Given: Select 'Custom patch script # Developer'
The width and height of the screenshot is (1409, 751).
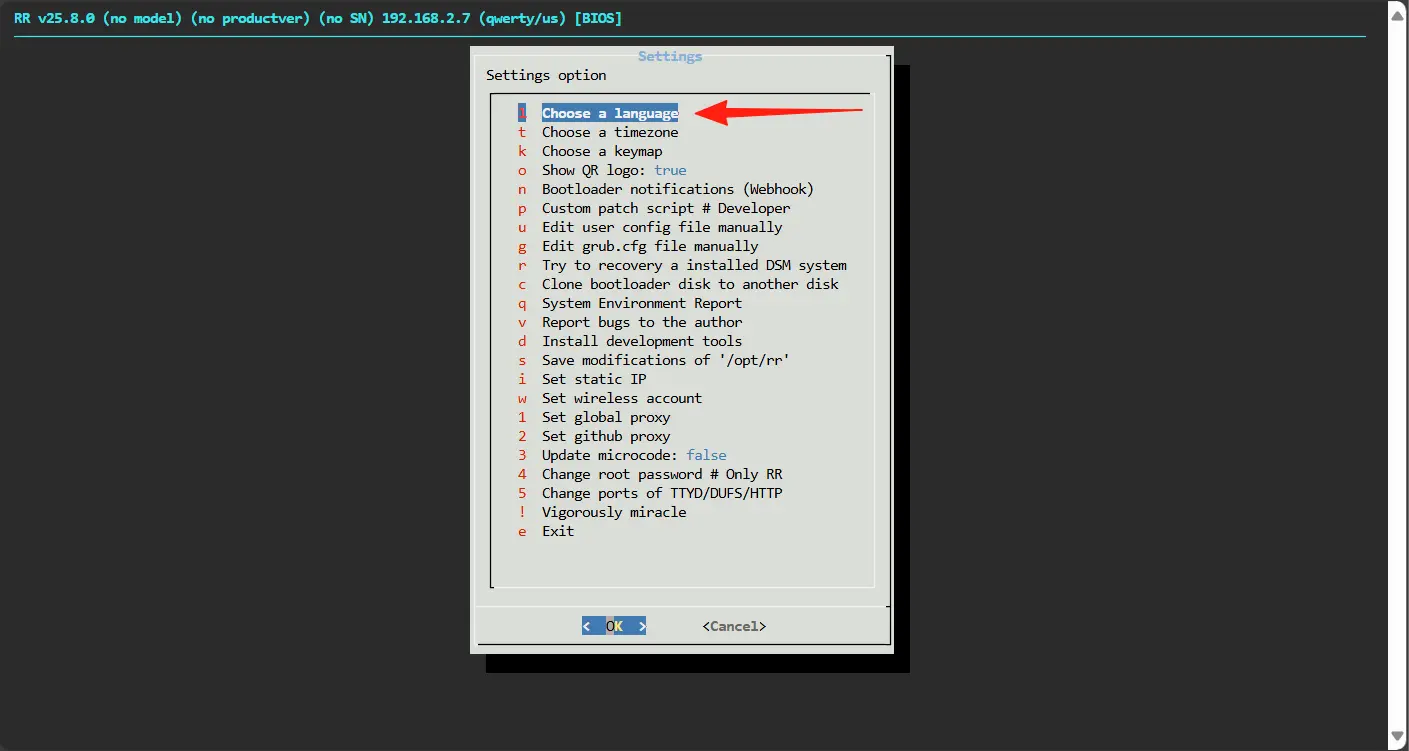Looking at the screenshot, I should pos(665,208).
